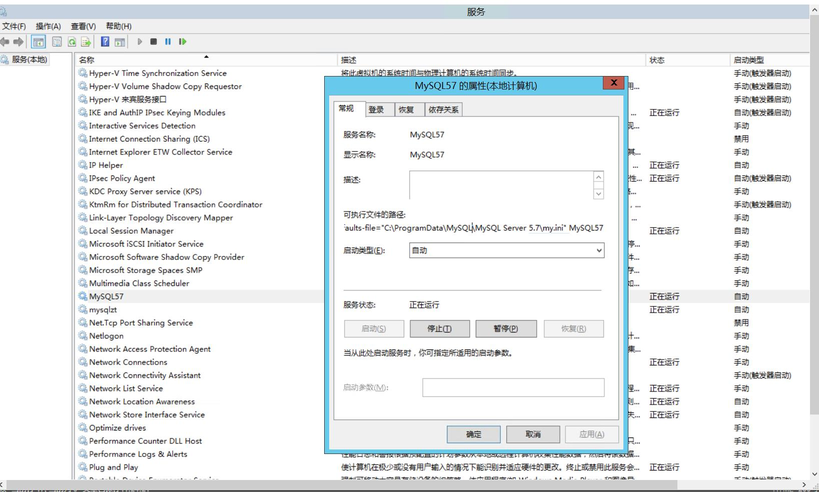
Task: Click the gear icon beside Network Connections
Action: [x=83, y=362]
